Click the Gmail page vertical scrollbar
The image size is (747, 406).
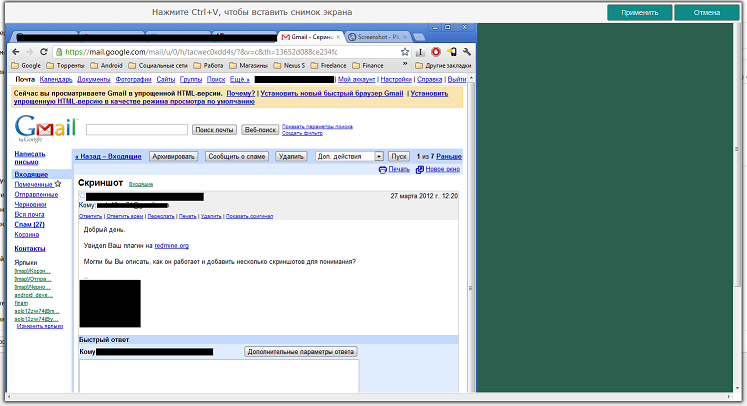point(471,233)
